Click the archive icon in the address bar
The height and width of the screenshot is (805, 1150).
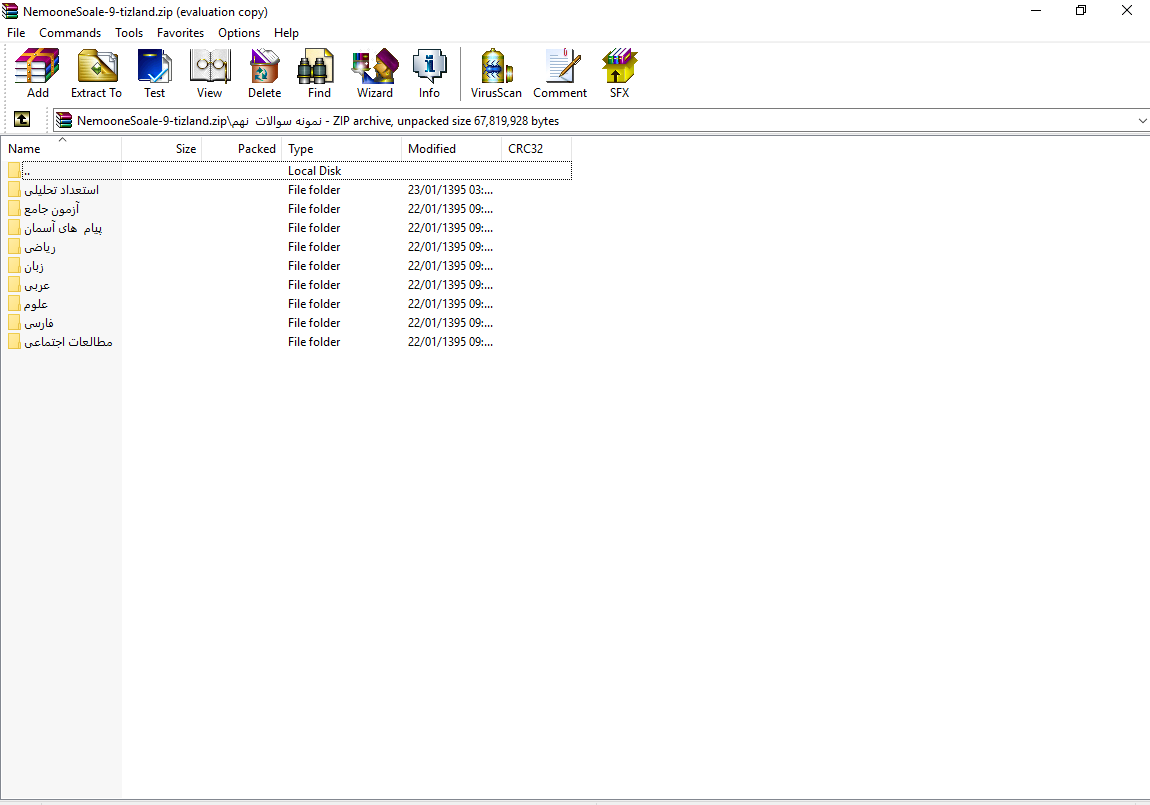click(65, 120)
